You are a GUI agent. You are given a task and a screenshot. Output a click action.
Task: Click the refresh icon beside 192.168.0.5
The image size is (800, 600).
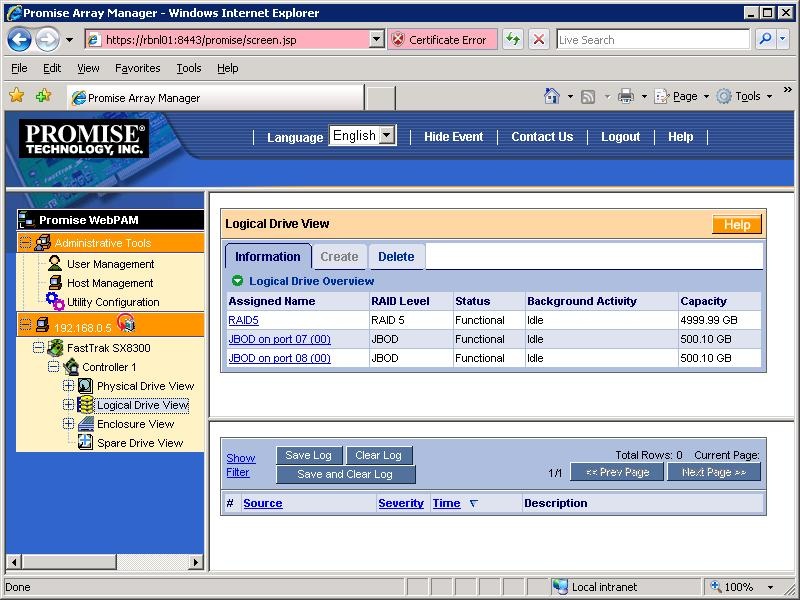[126, 322]
